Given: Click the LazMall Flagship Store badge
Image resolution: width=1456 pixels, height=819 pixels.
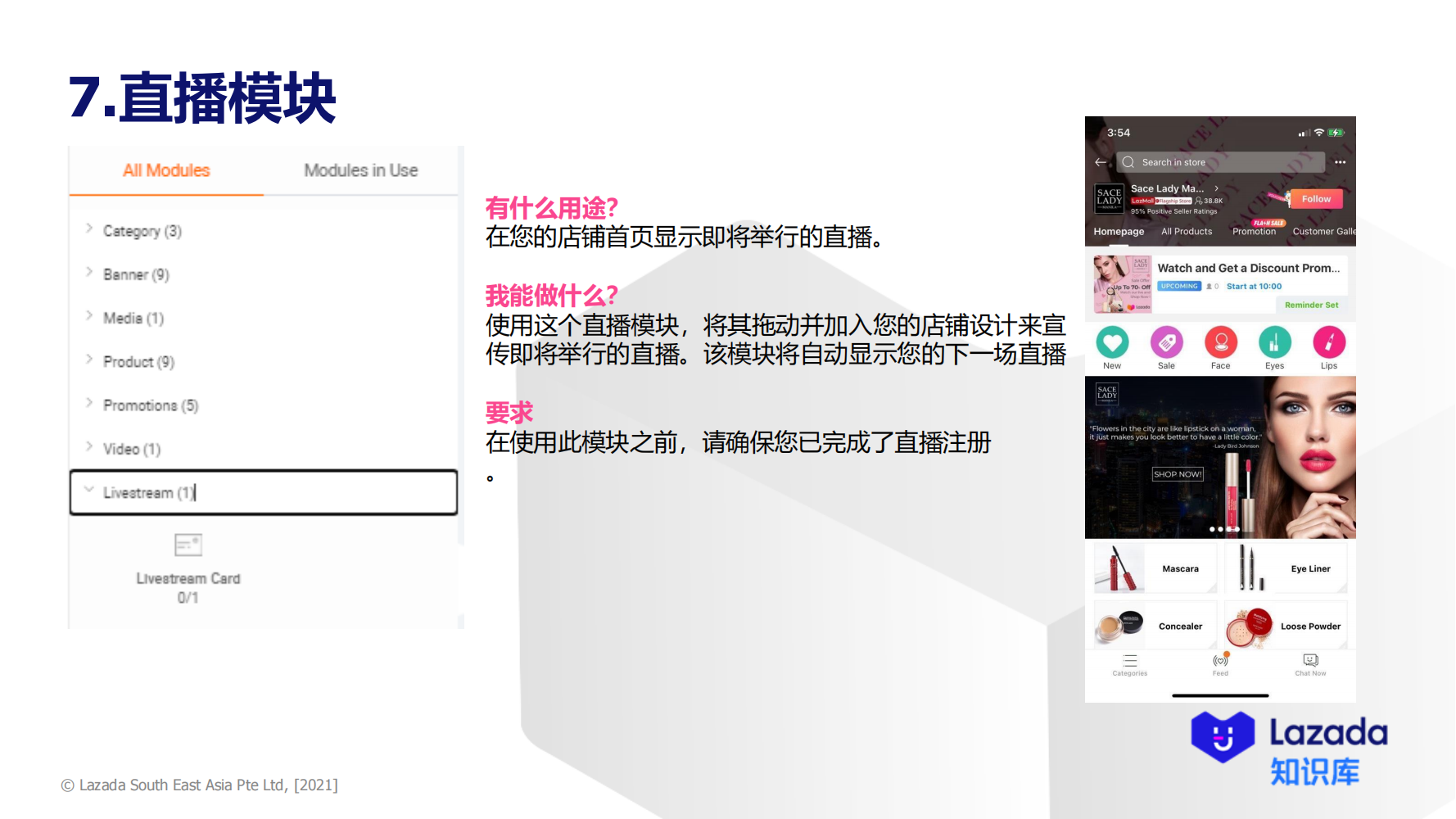Looking at the screenshot, I should click(1161, 201).
